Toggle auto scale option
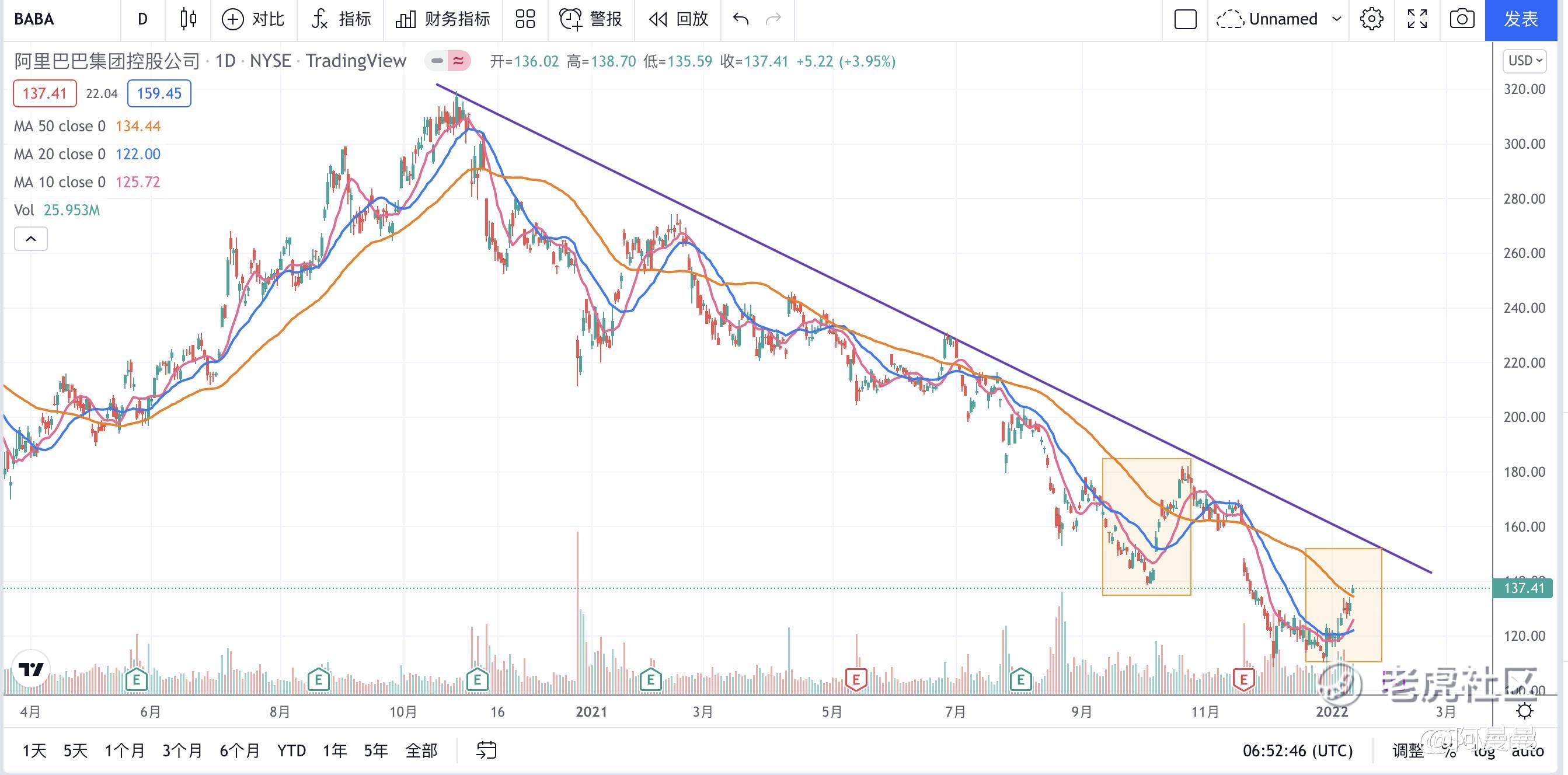 pyautogui.click(x=1528, y=751)
